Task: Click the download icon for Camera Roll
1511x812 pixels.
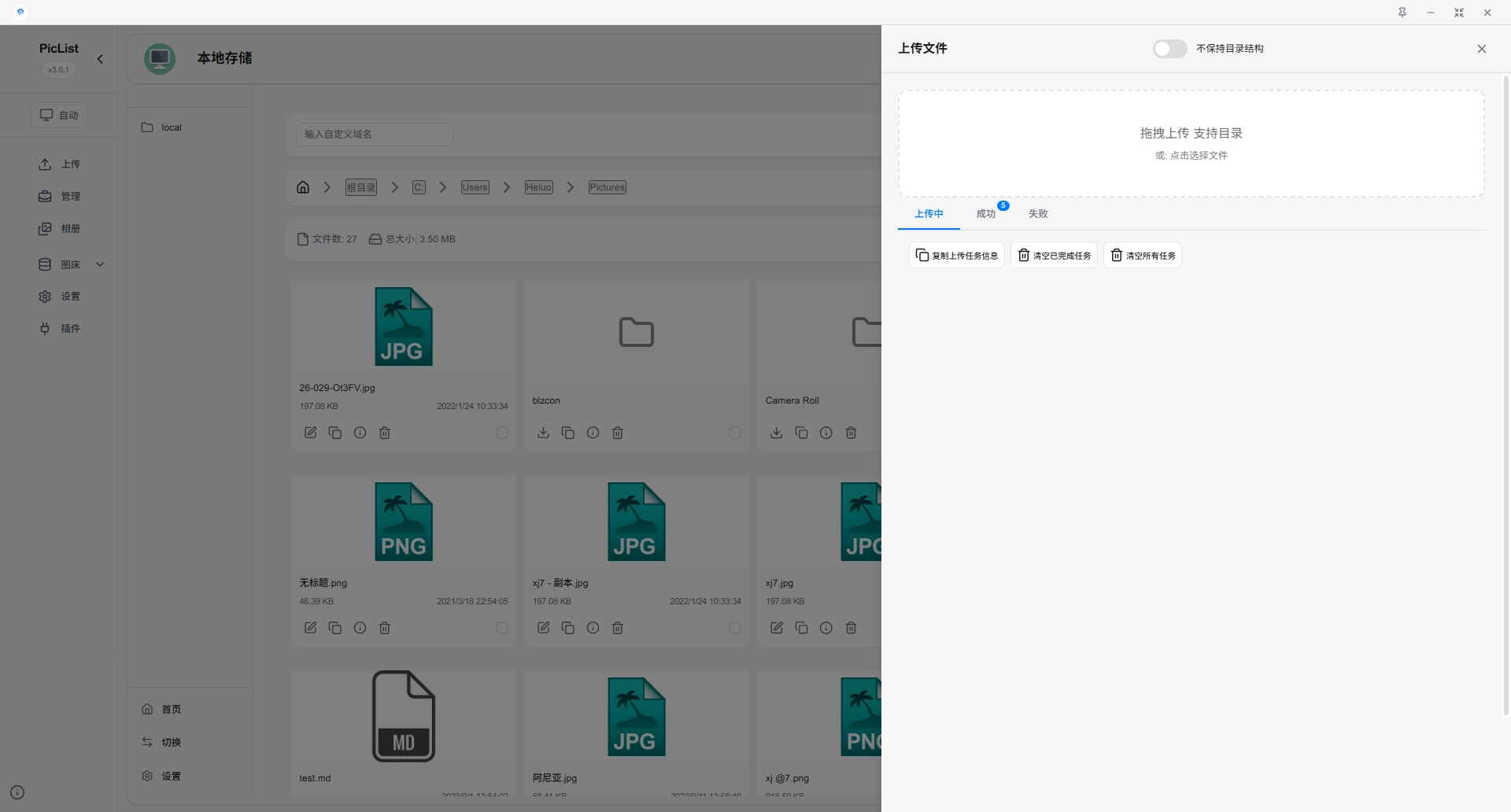Action: coord(777,433)
